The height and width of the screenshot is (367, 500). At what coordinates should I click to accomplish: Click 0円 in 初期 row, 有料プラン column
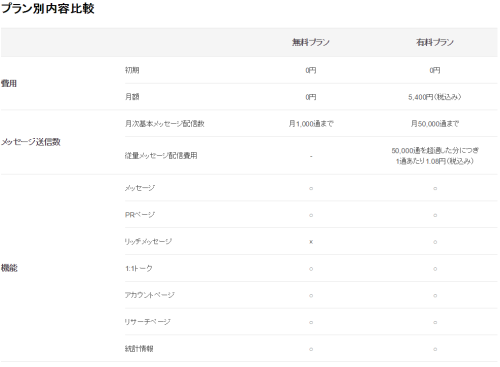pos(435,70)
